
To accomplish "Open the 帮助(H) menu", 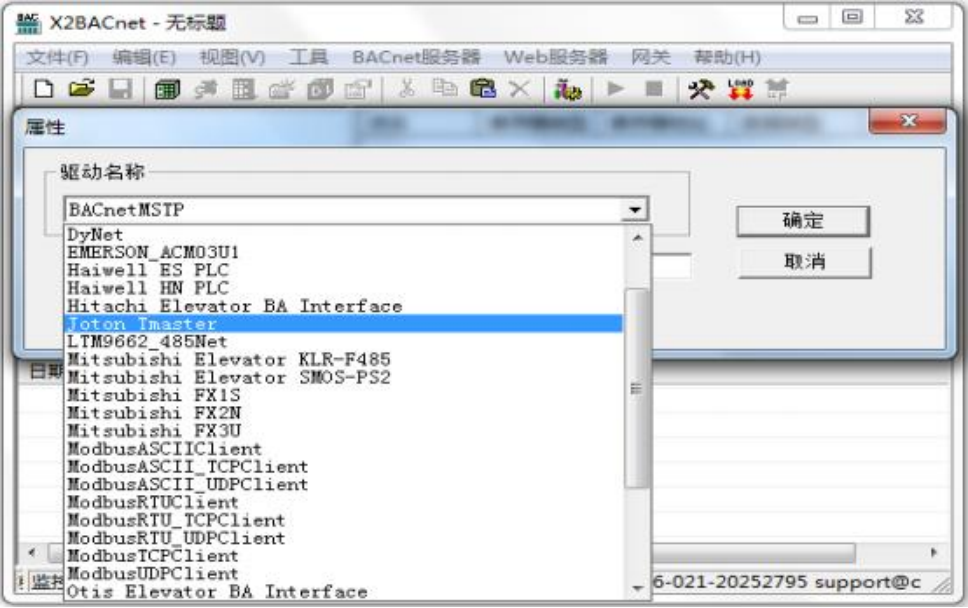I will point(727,57).
